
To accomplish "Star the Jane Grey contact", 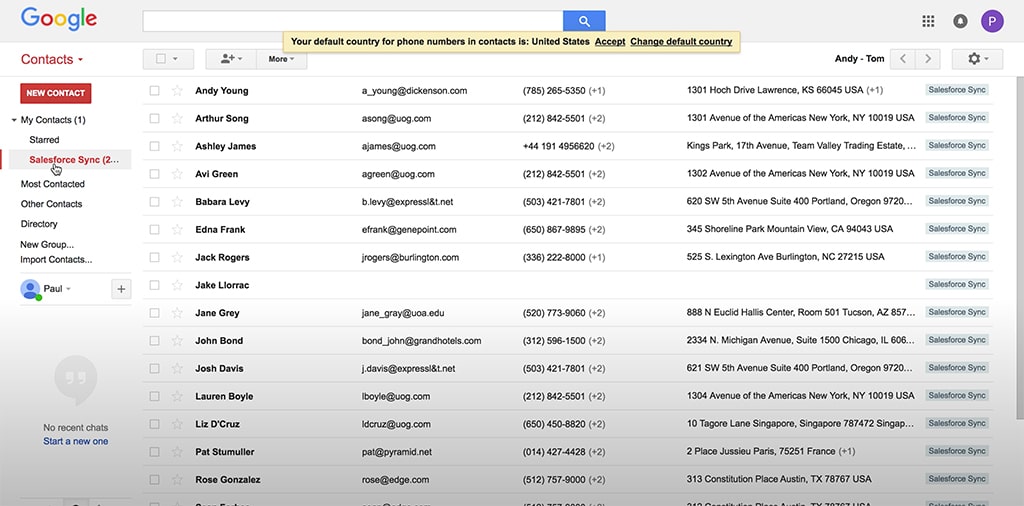I will pyautogui.click(x=177, y=313).
